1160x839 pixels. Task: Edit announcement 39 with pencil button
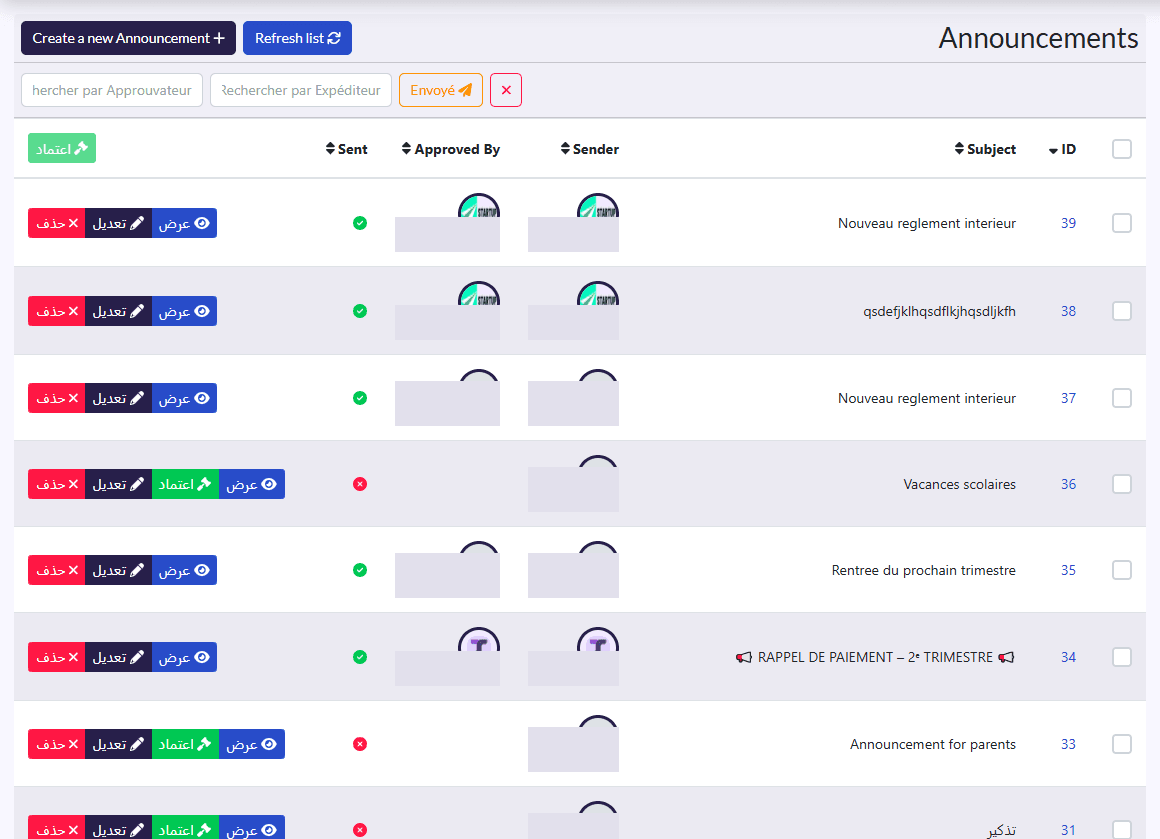click(x=118, y=223)
